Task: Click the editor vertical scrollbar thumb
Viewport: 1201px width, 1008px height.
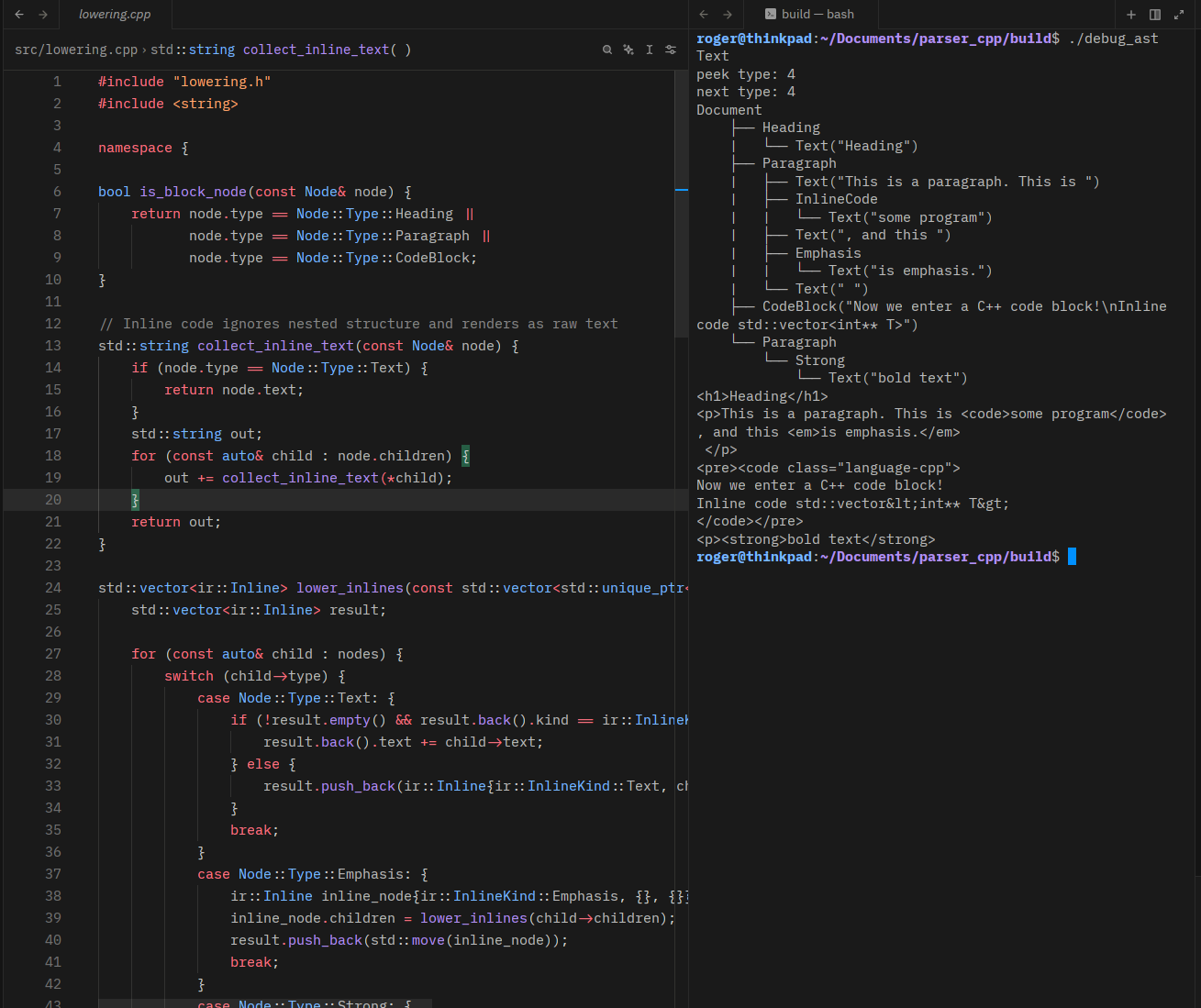Action: 681,205
